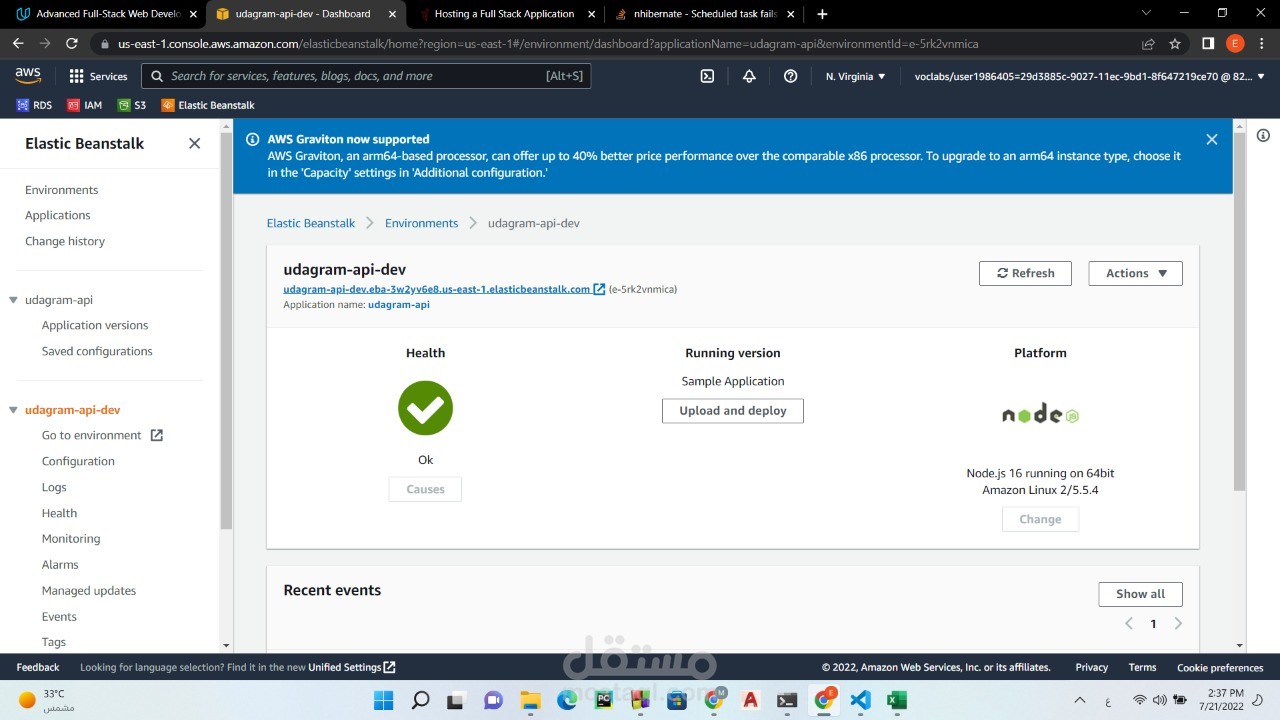
Task: Open PyCharm from taskbar
Action: coord(603,700)
